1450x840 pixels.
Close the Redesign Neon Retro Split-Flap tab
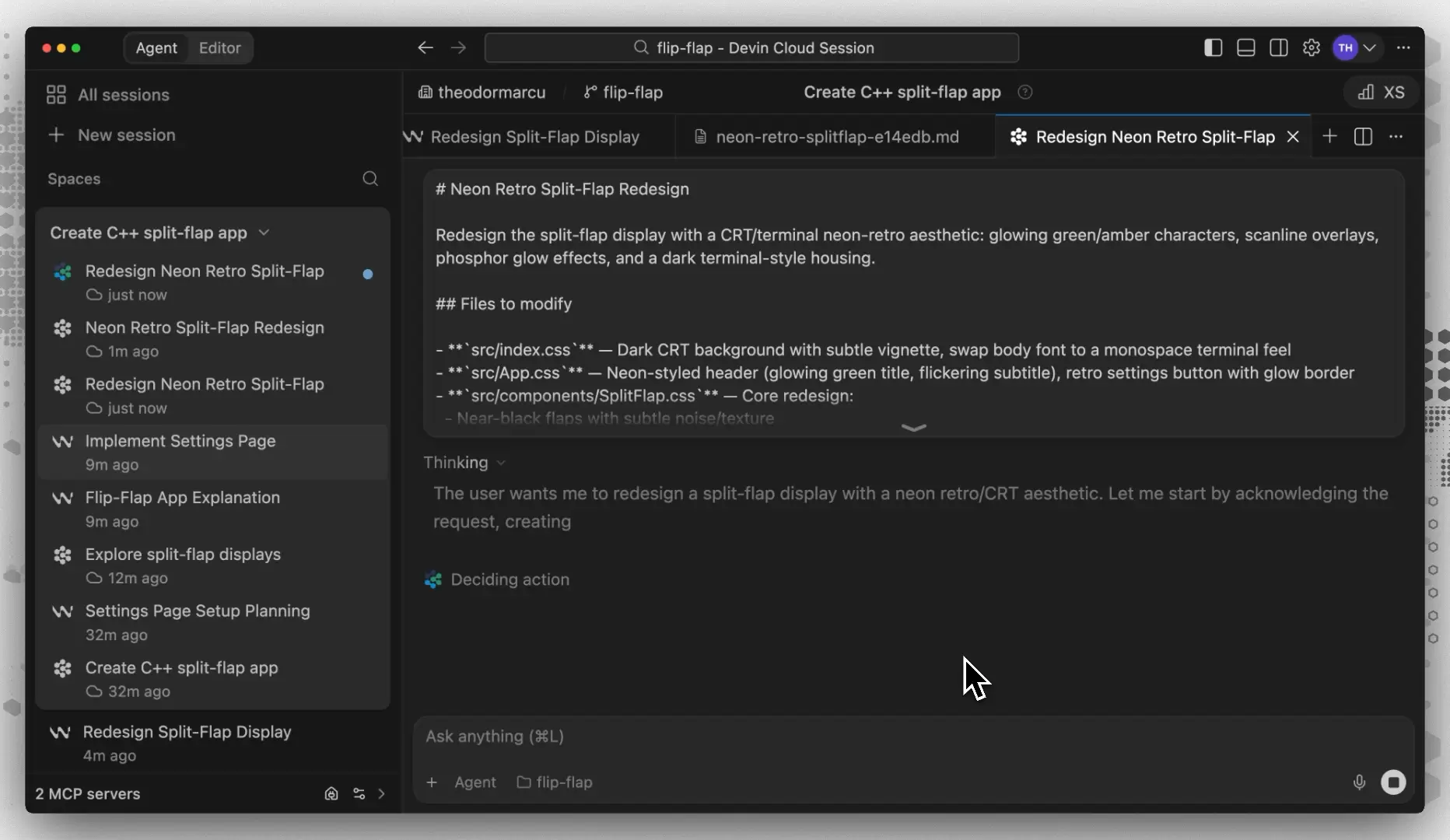1293,136
